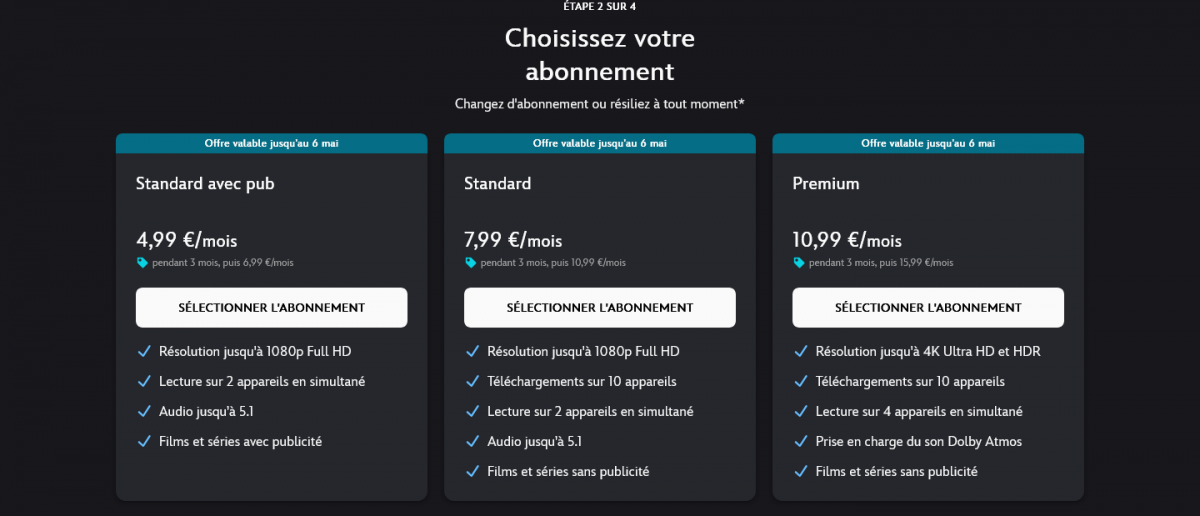Click the checkmark next to Dolby Atmos feature
Image resolution: width=1200 pixels, height=516 pixels.
(x=800, y=441)
